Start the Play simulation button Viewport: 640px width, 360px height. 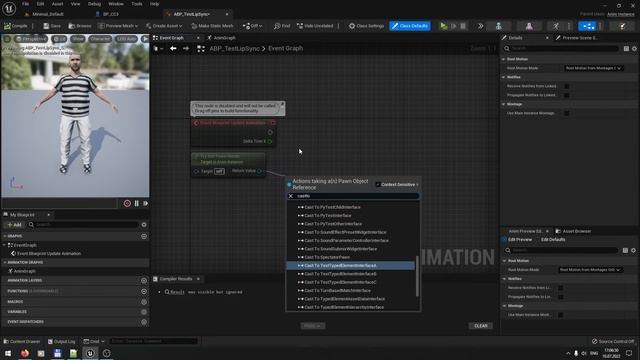[x=444, y=26]
